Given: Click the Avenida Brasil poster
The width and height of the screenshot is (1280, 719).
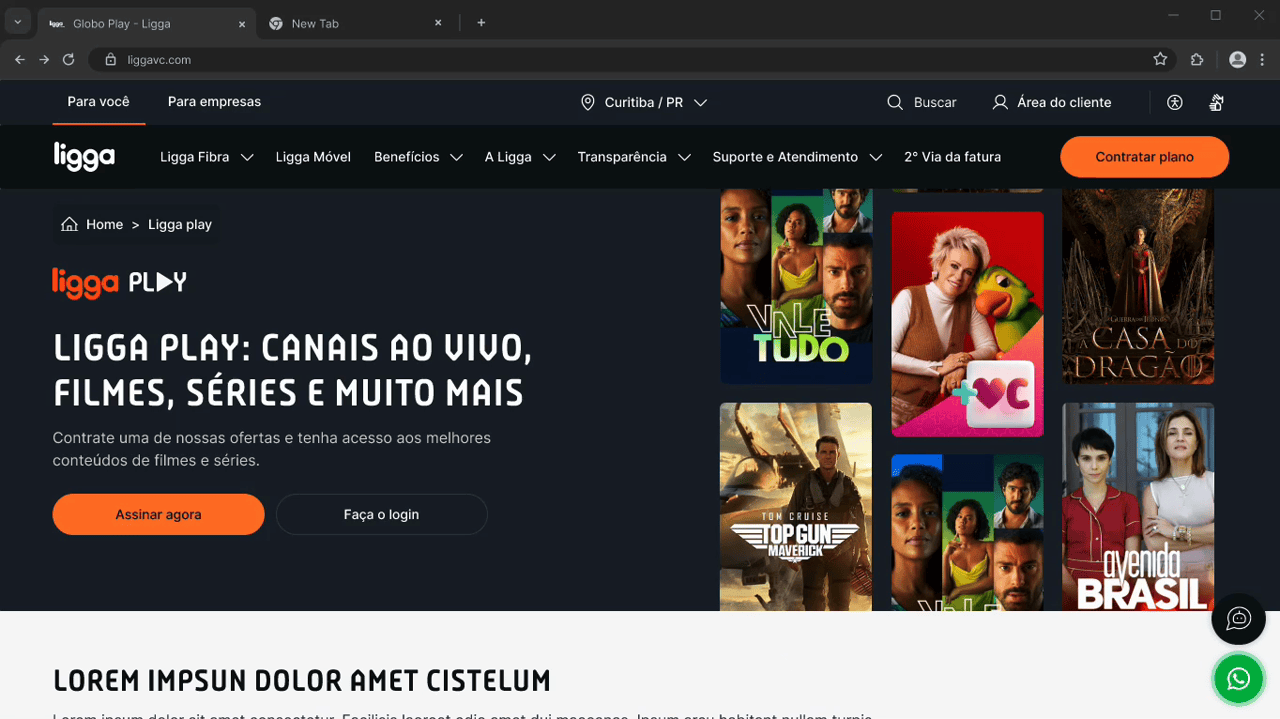Looking at the screenshot, I should click(1138, 506).
